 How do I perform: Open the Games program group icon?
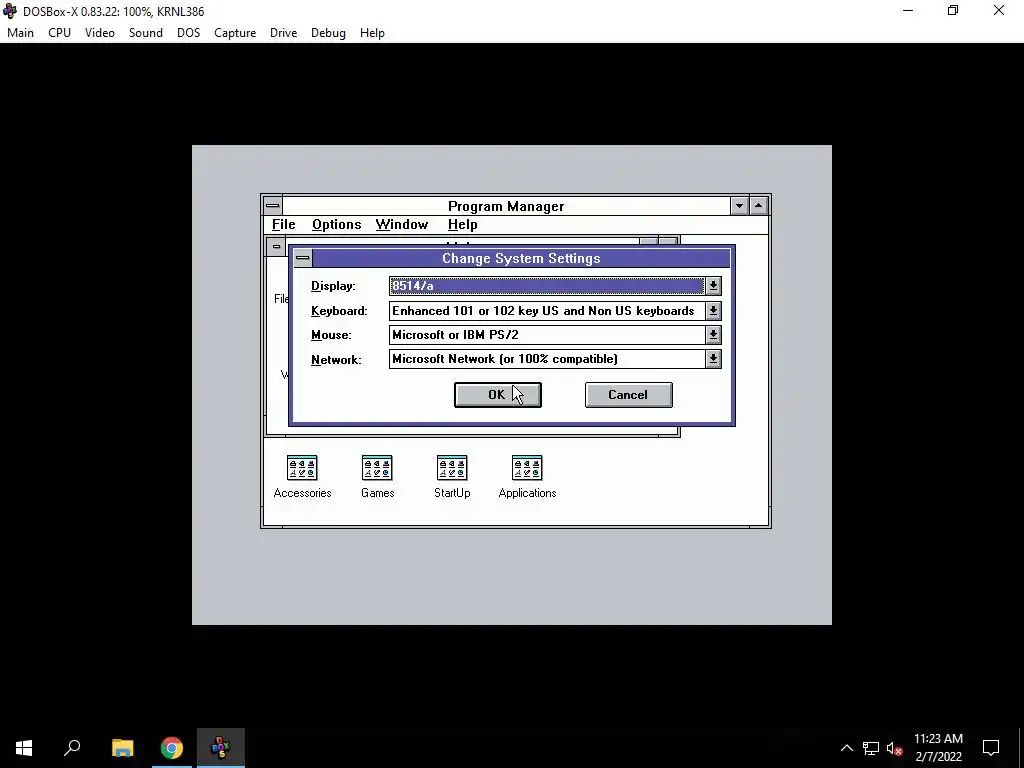tap(377, 468)
